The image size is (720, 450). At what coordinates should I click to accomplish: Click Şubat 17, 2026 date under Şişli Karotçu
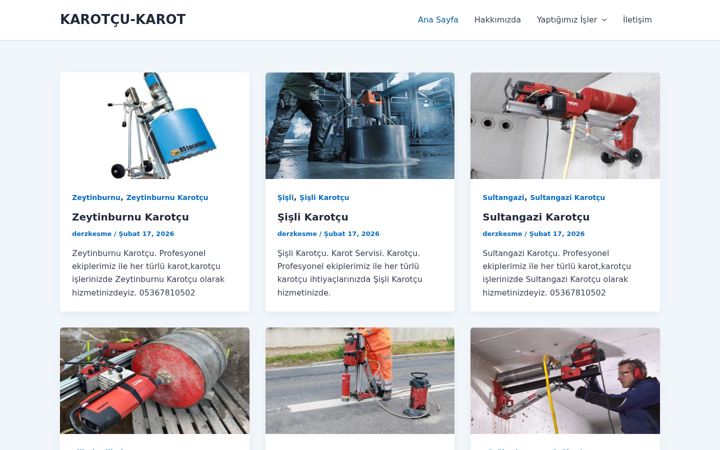click(352, 234)
